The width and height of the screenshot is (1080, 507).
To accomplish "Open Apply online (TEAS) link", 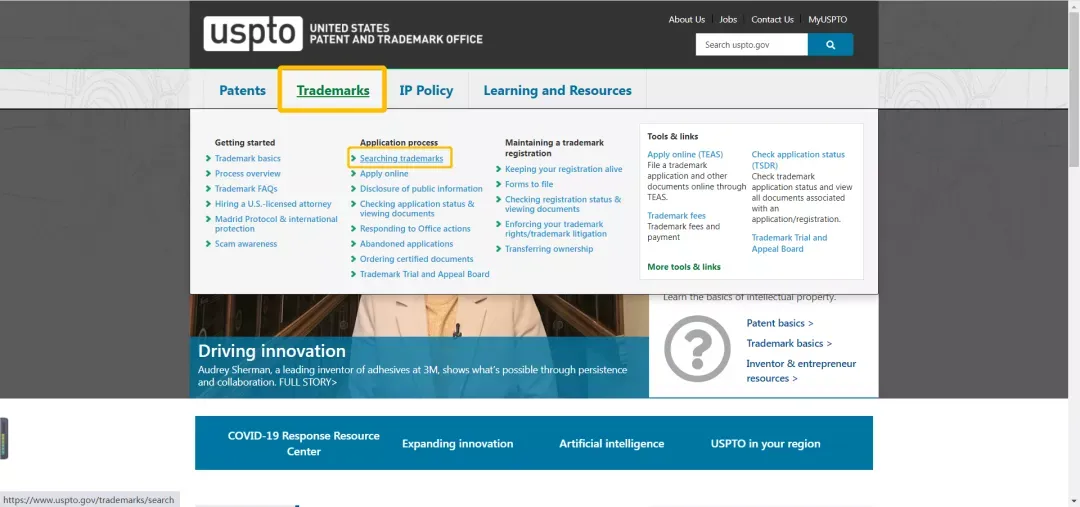I will 685,154.
